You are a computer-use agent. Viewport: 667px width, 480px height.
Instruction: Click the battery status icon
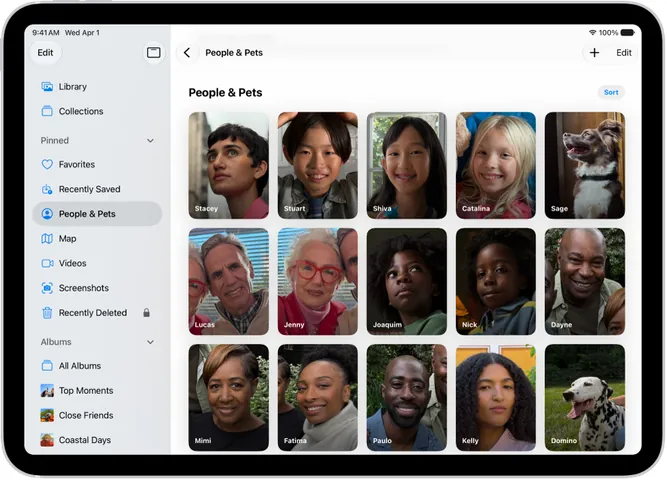(627, 33)
